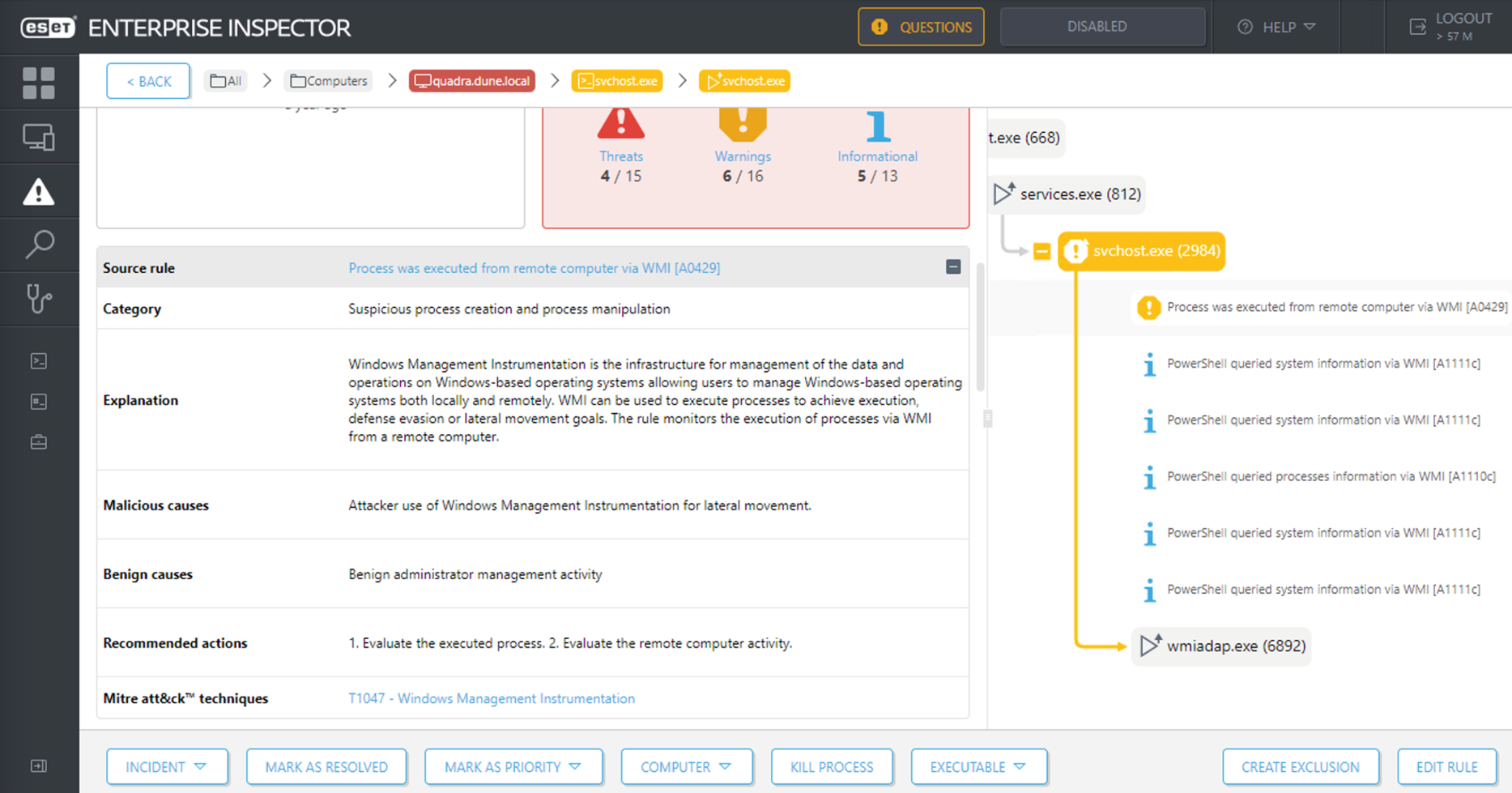Click the Recommended actions text
The image size is (1512, 793).
(x=570, y=643)
